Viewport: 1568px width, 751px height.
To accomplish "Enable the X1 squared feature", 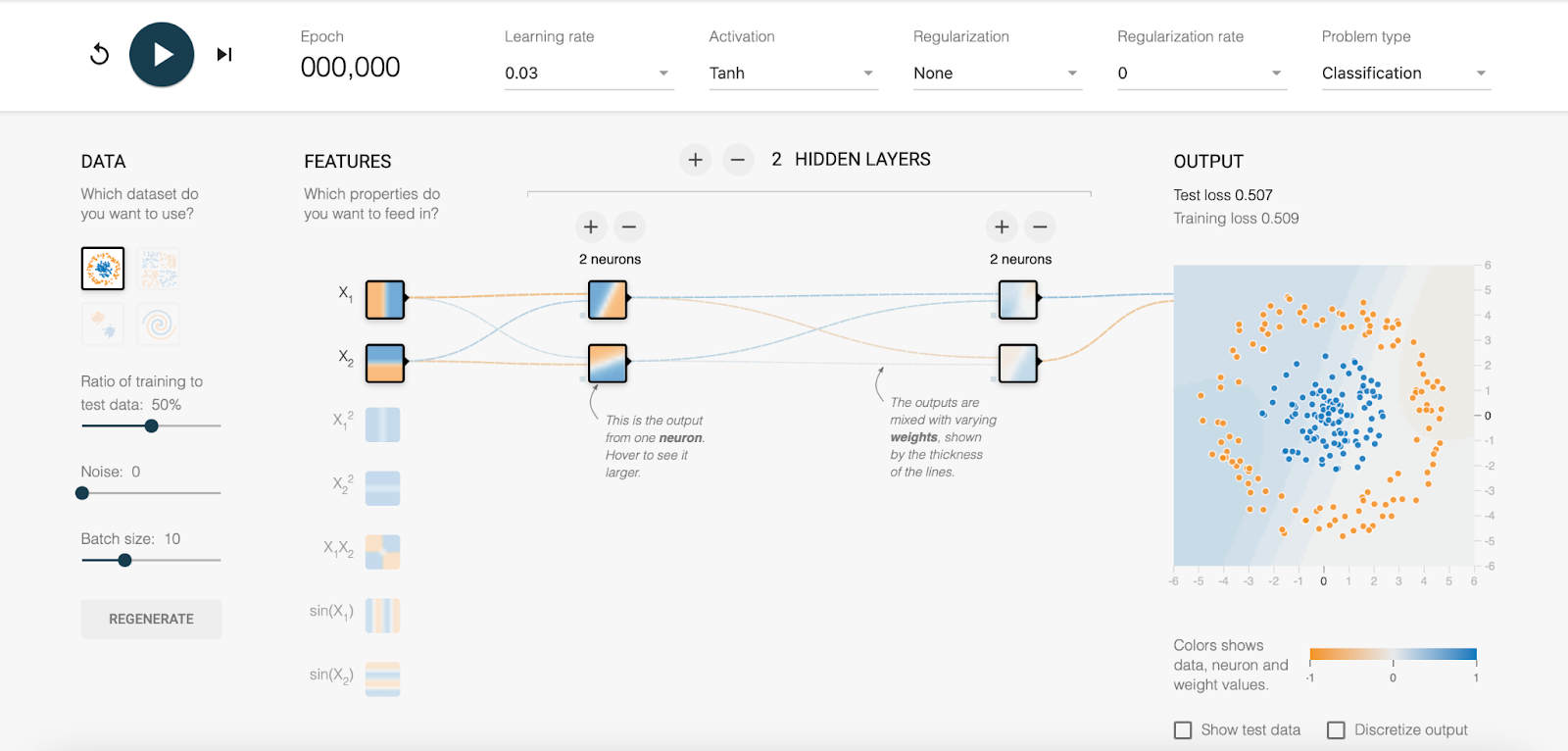I will coord(383,425).
